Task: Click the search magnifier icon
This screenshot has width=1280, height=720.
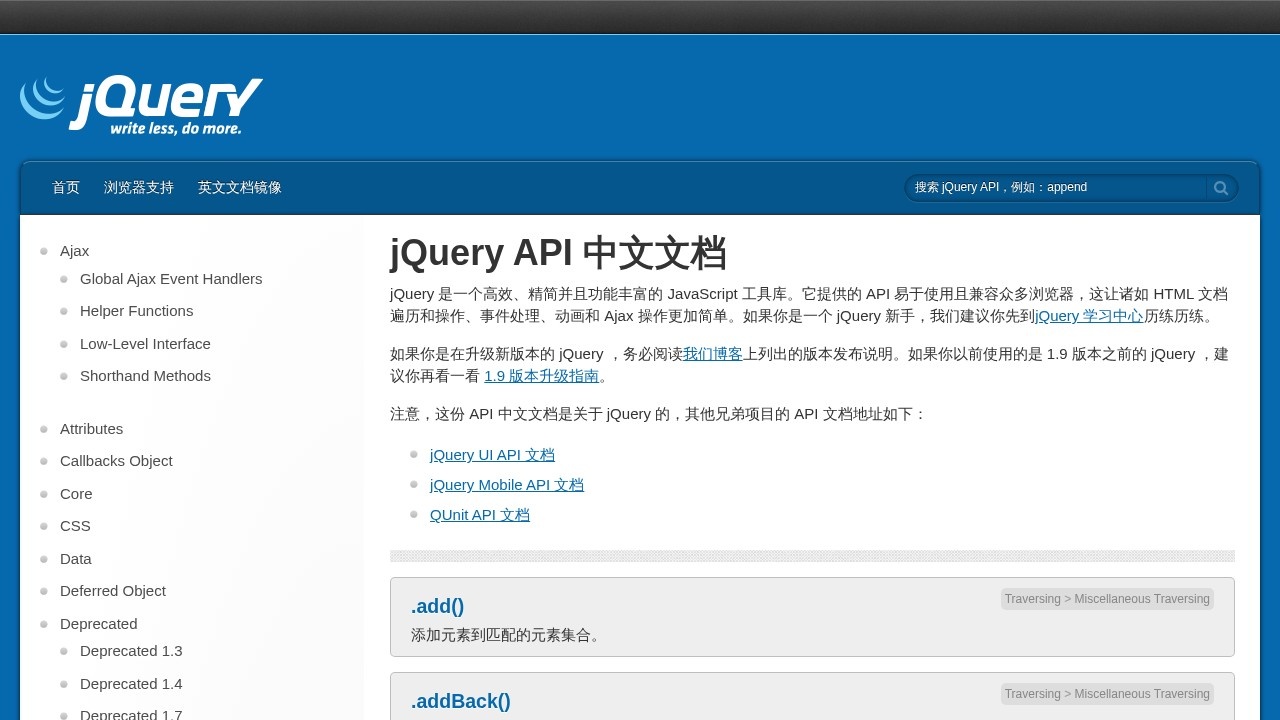Action: [1221, 187]
